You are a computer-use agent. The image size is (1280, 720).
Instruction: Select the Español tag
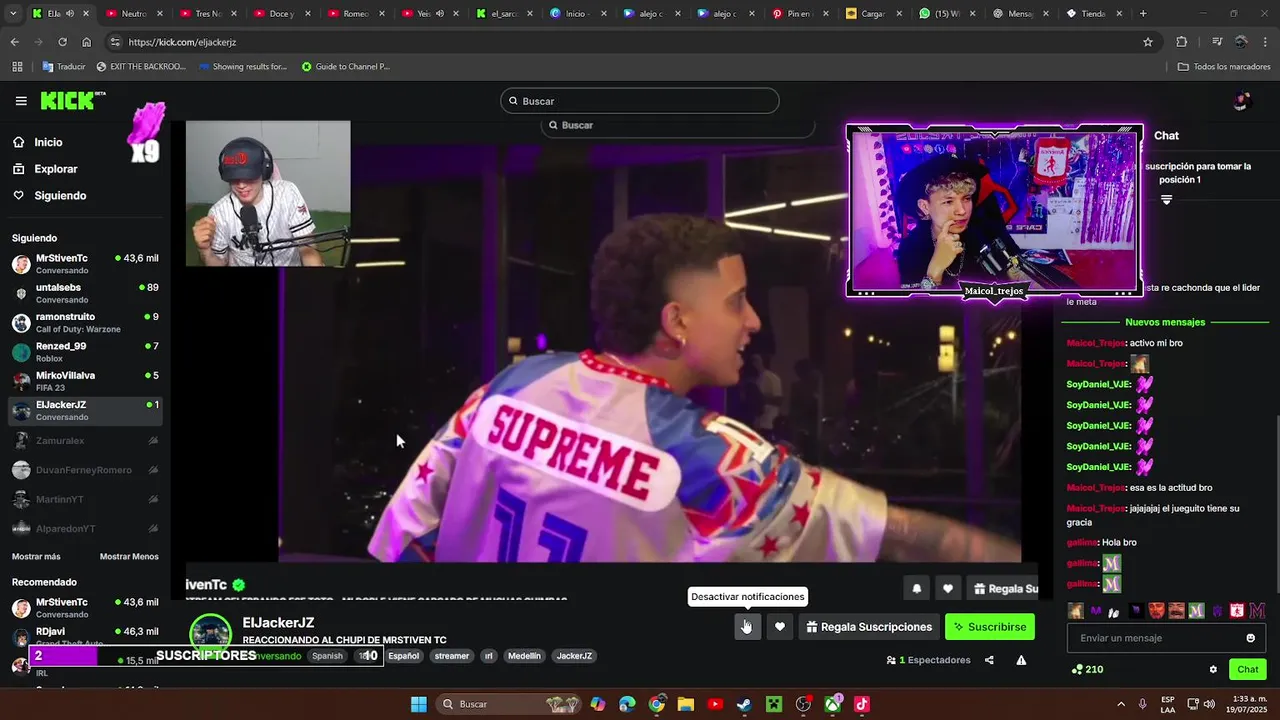[404, 656]
